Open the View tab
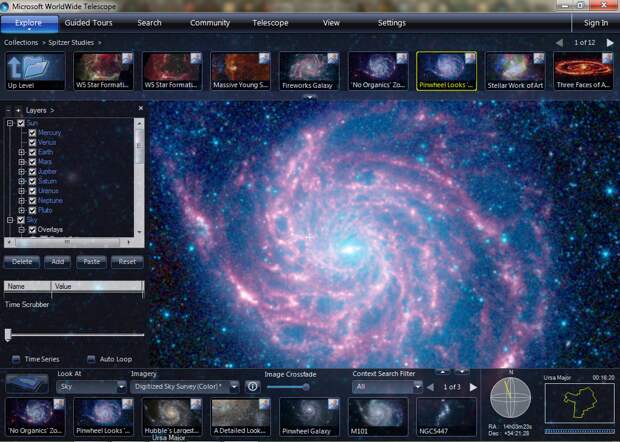This screenshot has height=442, width=620. (331, 23)
